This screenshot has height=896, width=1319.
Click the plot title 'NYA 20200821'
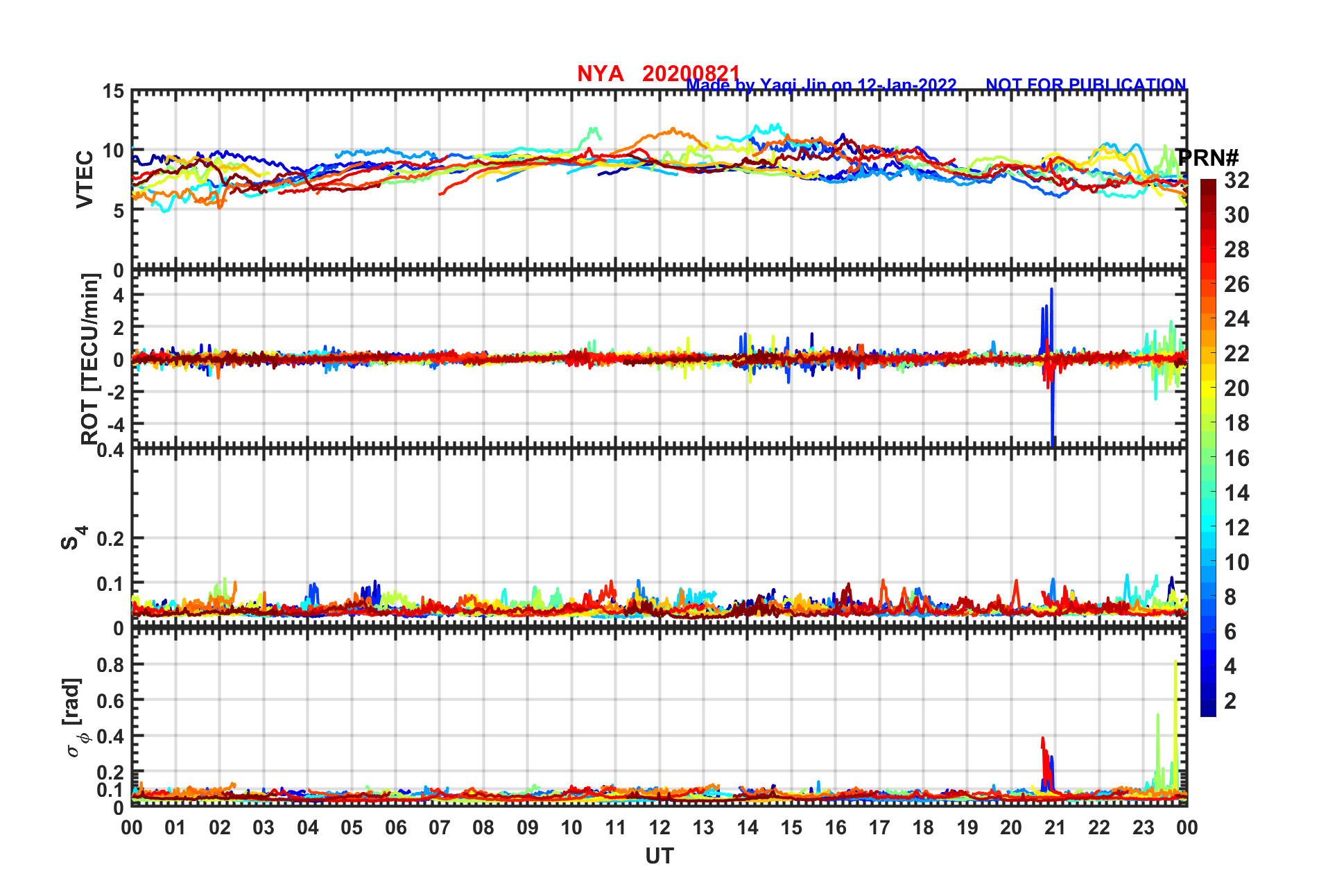click(x=658, y=74)
